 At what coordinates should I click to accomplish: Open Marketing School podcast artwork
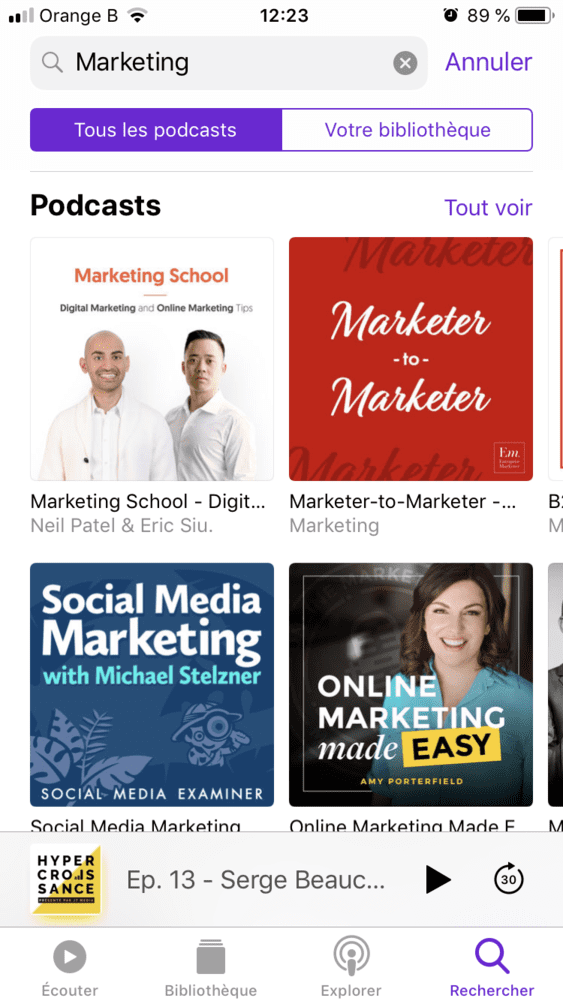(152, 359)
